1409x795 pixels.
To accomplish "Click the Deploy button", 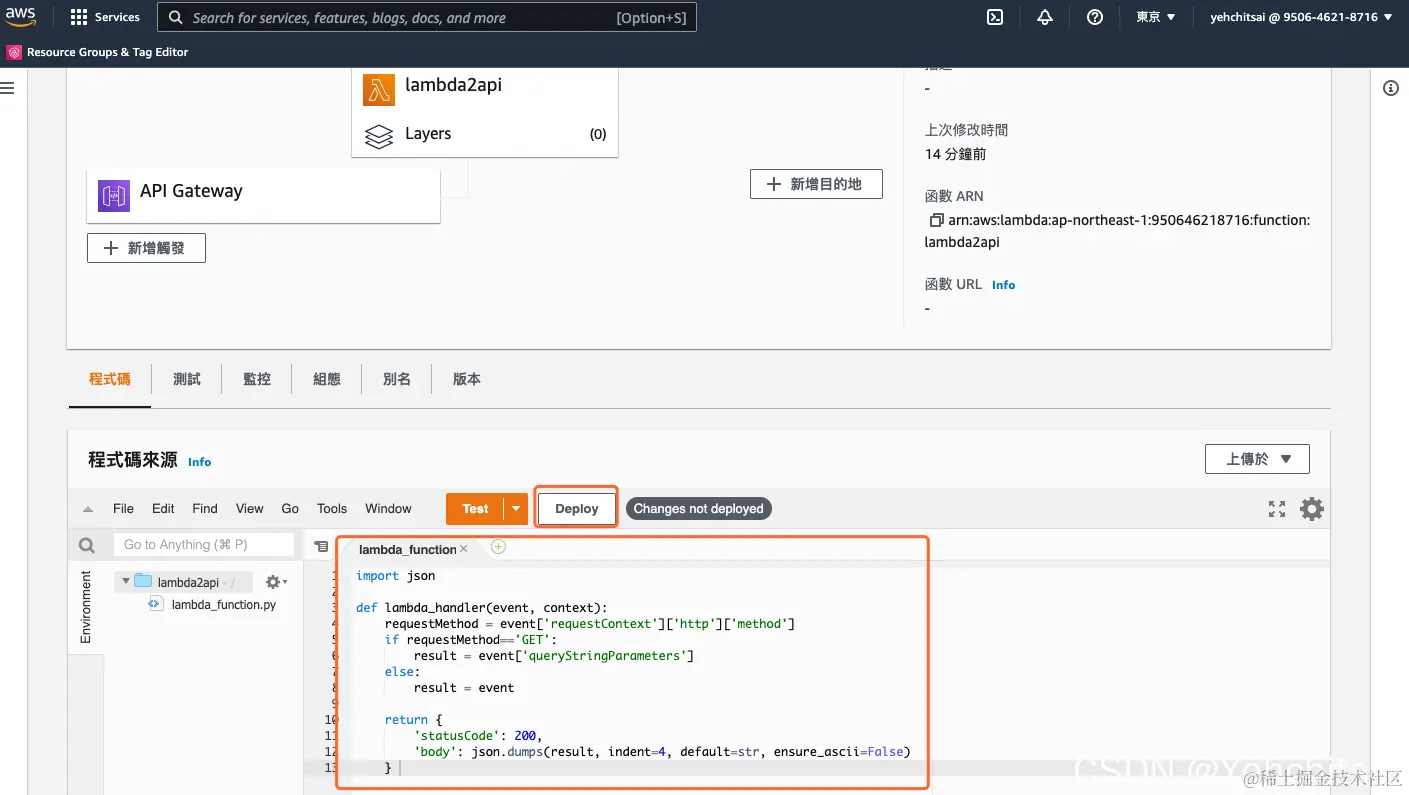I will pos(576,509).
